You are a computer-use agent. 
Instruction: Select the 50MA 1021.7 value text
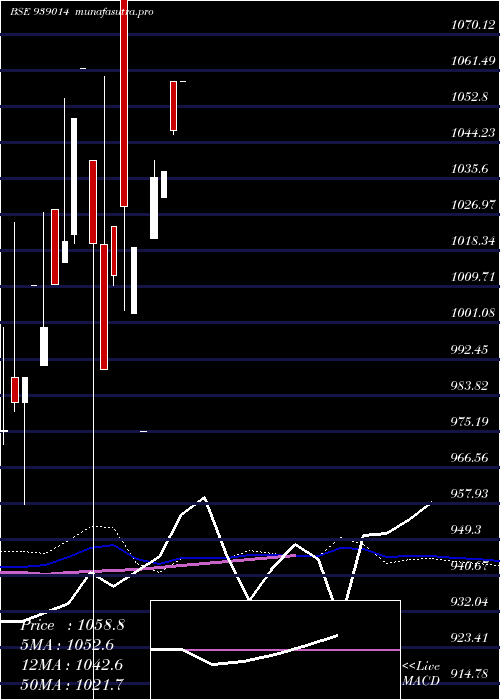tap(72, 683)
